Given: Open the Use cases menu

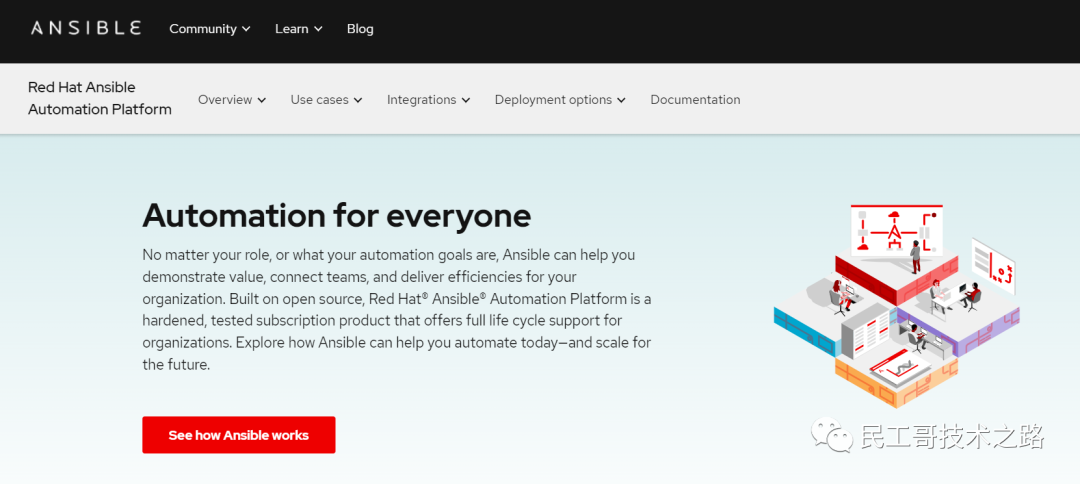Looking at the screenshot, I should [326, 100].
